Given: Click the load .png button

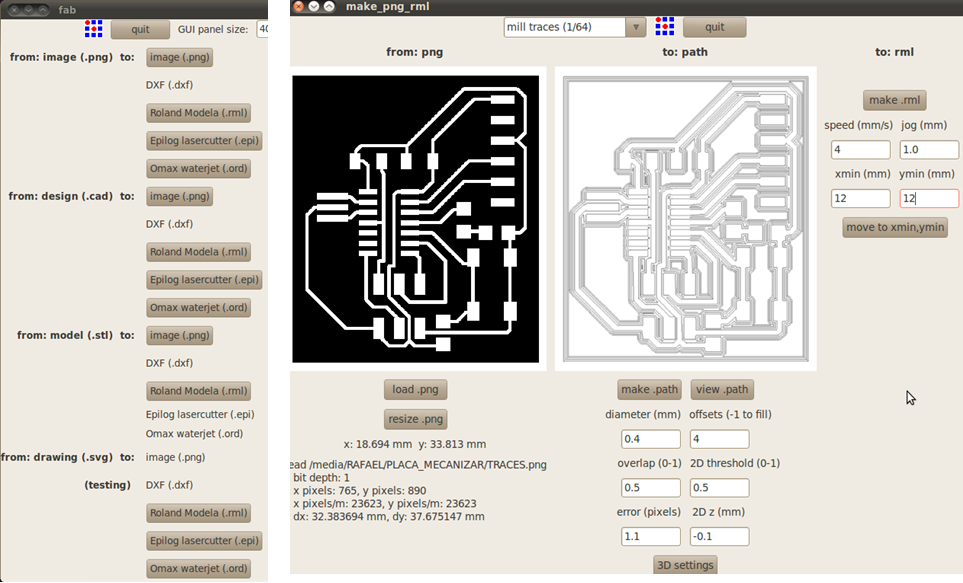Looking at the screenshot, I should (x=415, y=389).
